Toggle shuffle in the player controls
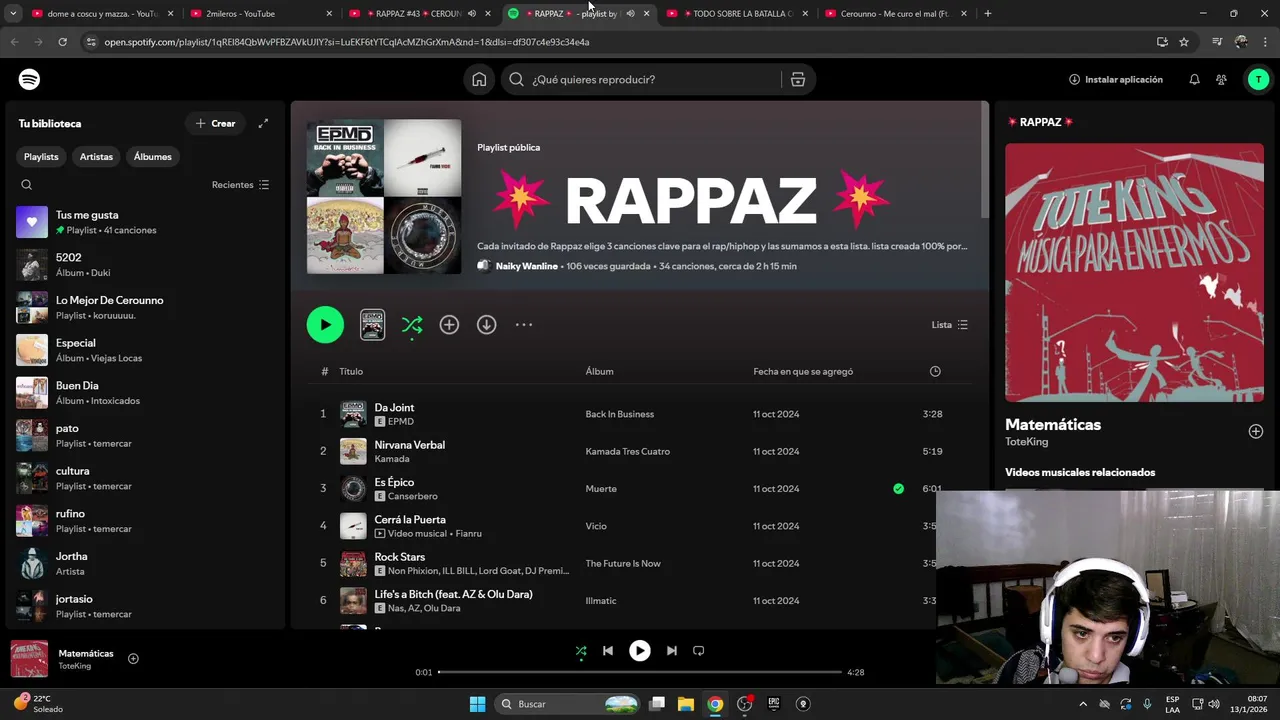Viewport: 1280px width, 720px height. pos(581,651)
